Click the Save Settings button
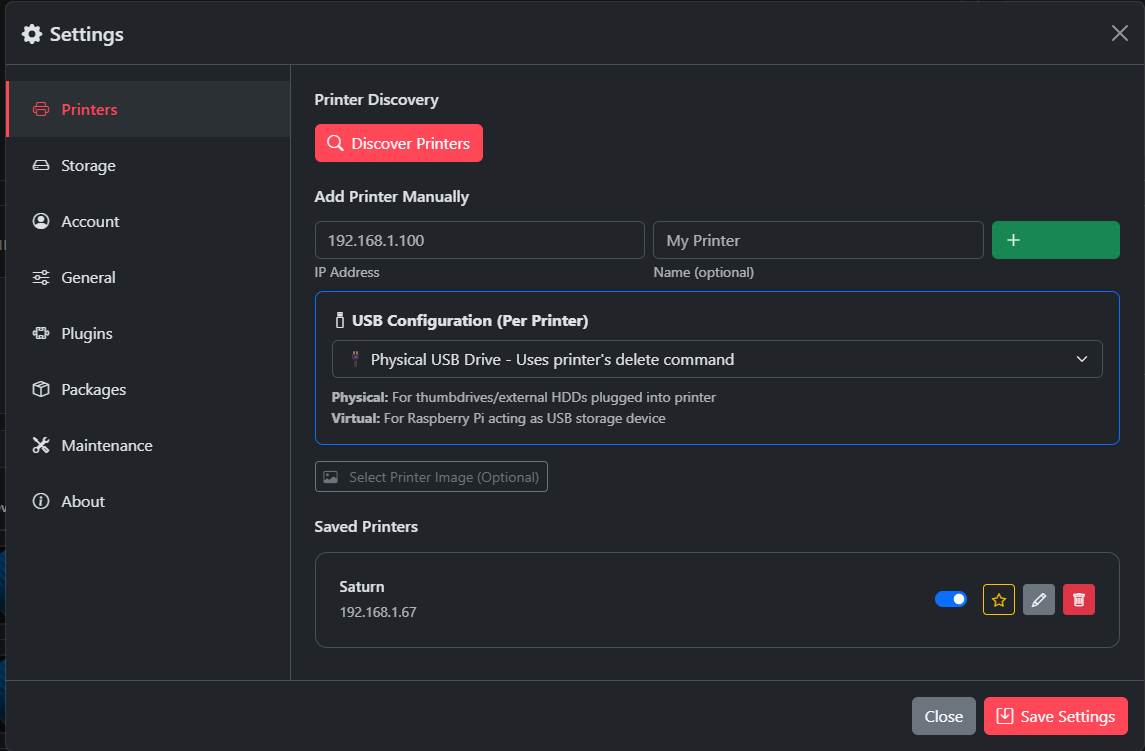 click(1055, 716)
